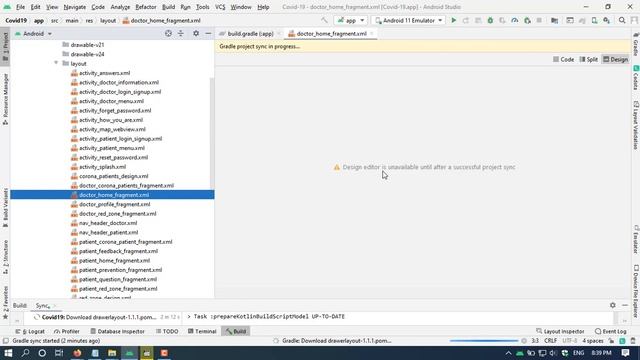Hide the Project panel with minus icon

[x=208, y=33]
